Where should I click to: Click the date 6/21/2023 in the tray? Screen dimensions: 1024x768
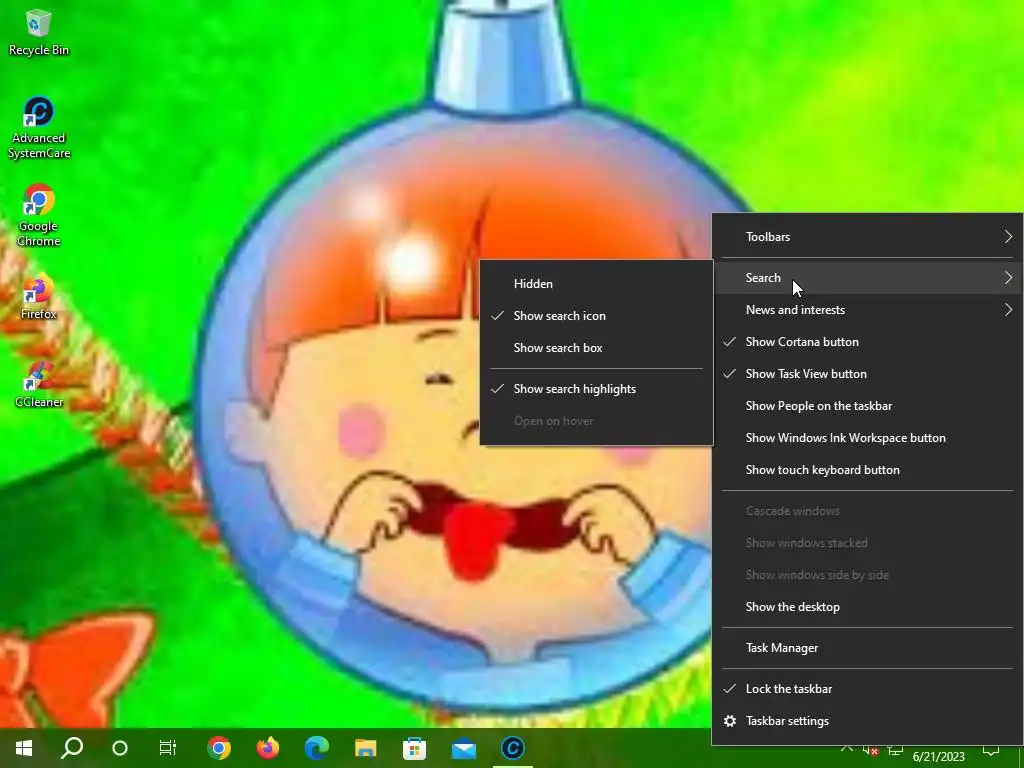(x=938, y=757)
